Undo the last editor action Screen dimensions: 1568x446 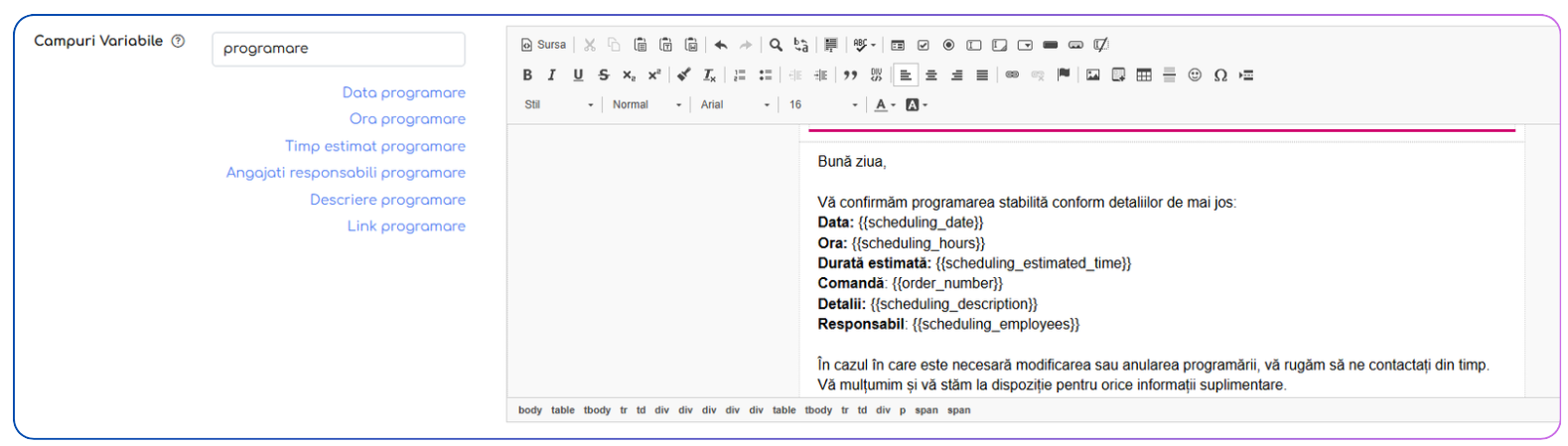tap(721, 45)
